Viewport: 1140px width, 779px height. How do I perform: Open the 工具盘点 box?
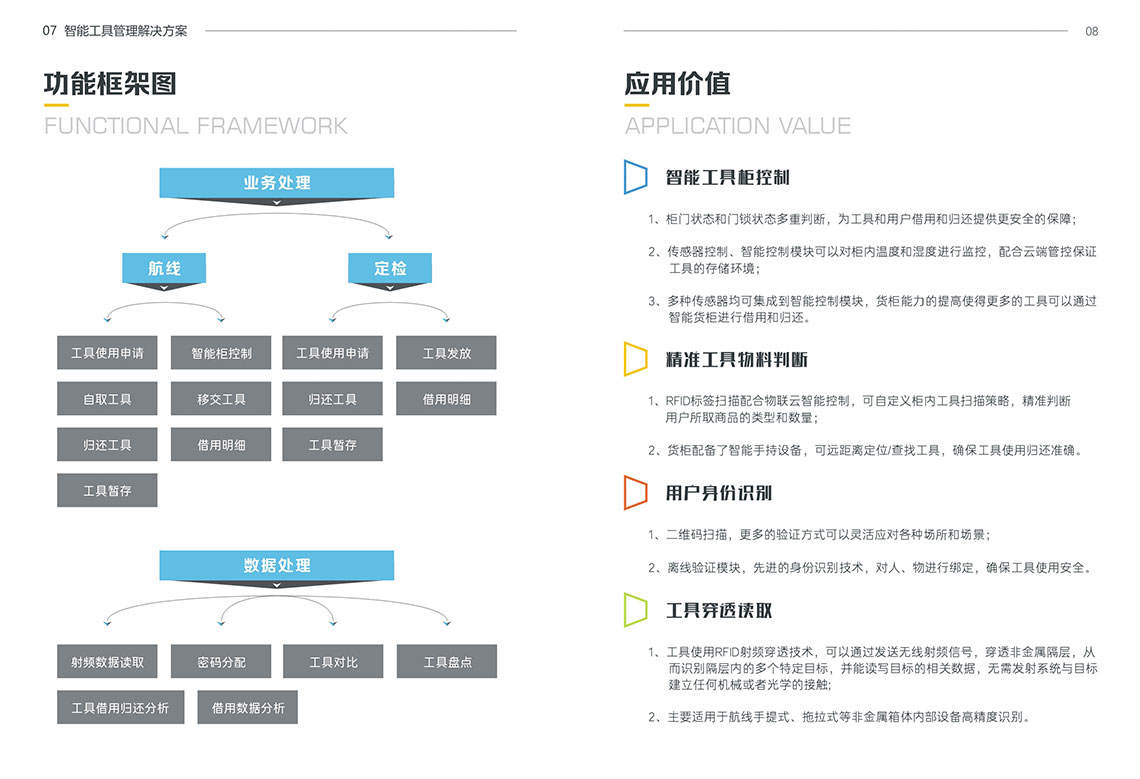pos(446,662)
